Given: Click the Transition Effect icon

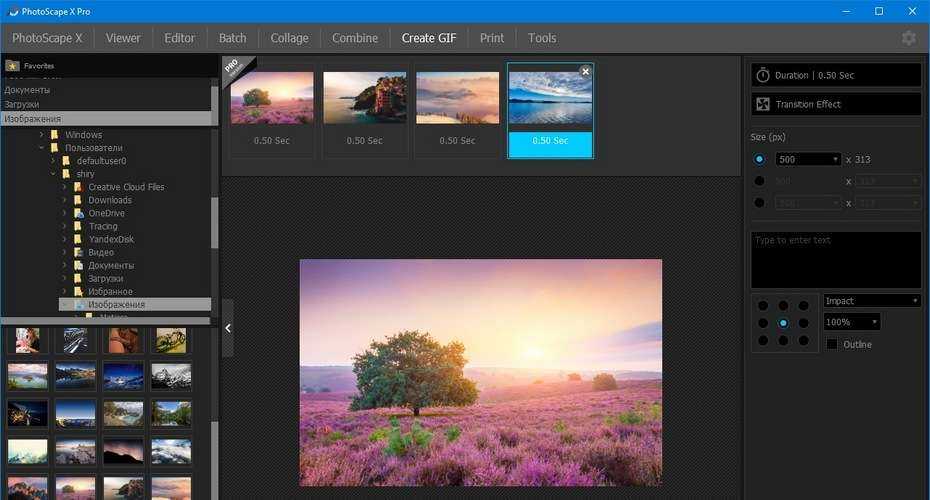Looking at the screenshot, I should 763,104.
